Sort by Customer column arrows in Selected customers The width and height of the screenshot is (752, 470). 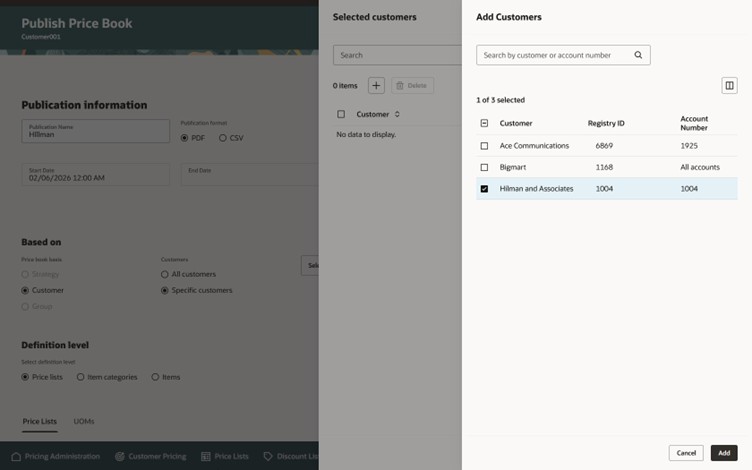tap(397, 114)
